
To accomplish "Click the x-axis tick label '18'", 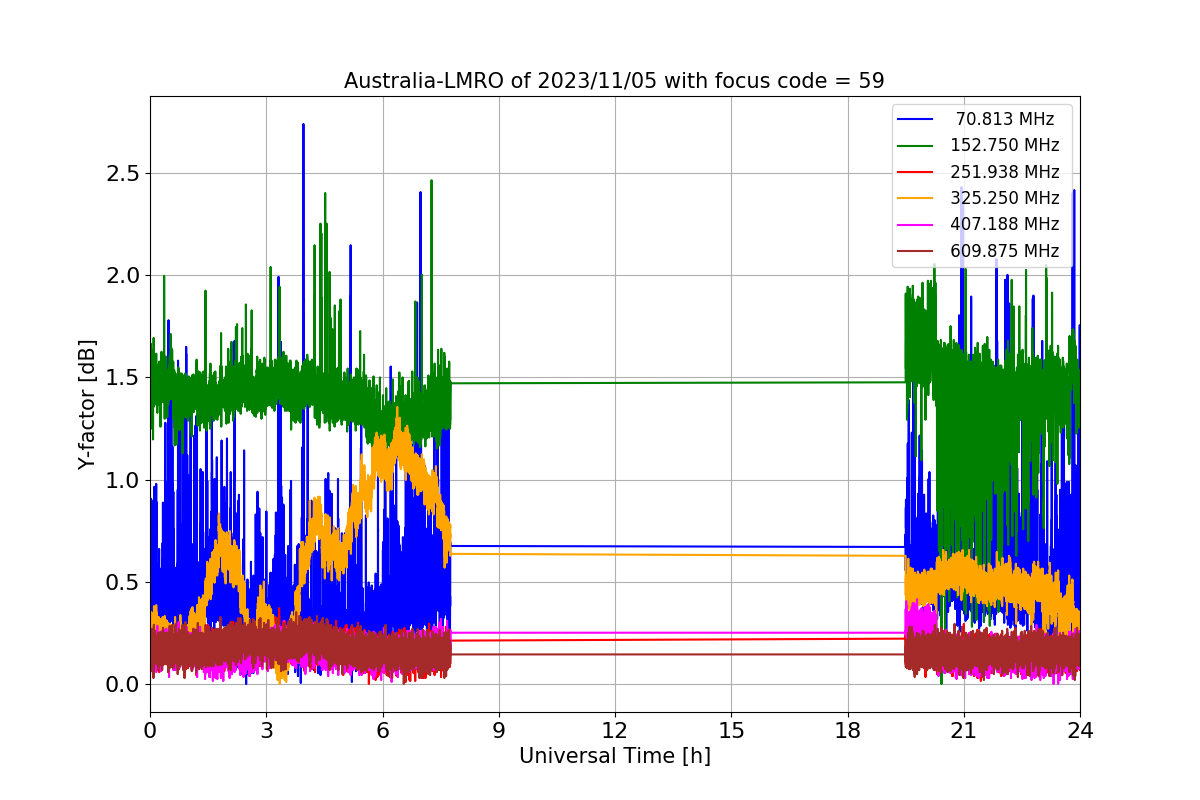I will pos(847,730).
